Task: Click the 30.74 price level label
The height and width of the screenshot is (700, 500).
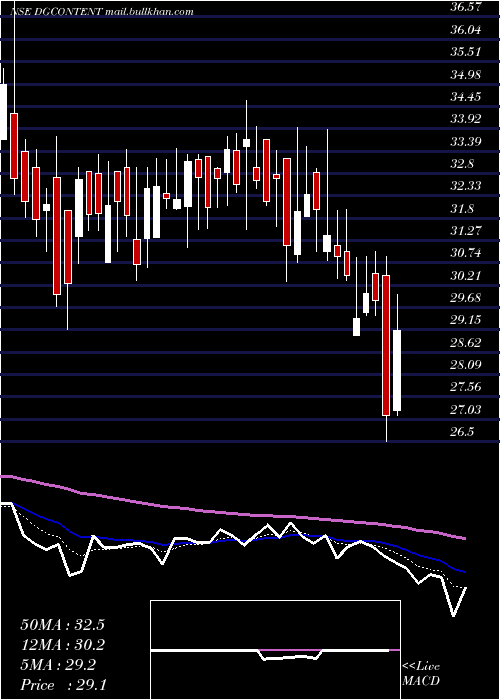Action: [x=466, y=253]
